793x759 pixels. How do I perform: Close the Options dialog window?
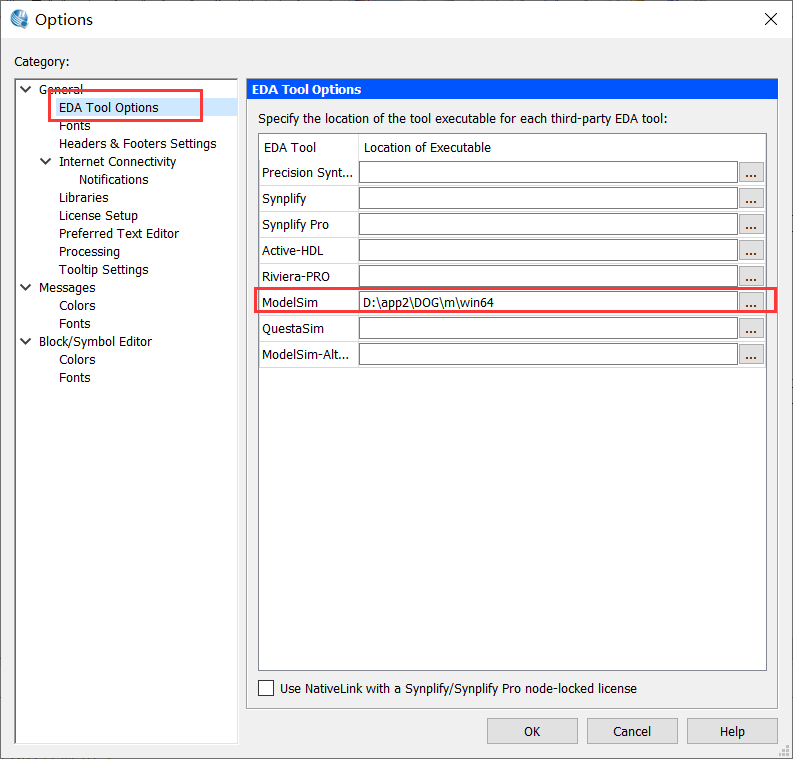pyautogui.click(x=771, y=19)
